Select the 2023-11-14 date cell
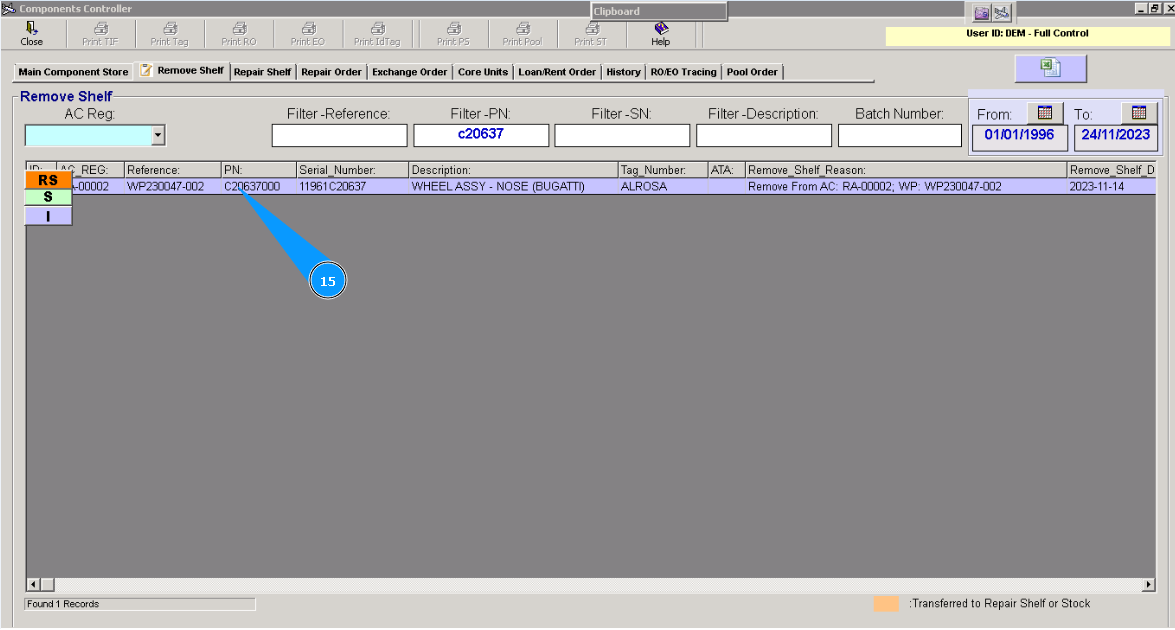Screen dimensions: 1175x630 tap(1111, 187)
